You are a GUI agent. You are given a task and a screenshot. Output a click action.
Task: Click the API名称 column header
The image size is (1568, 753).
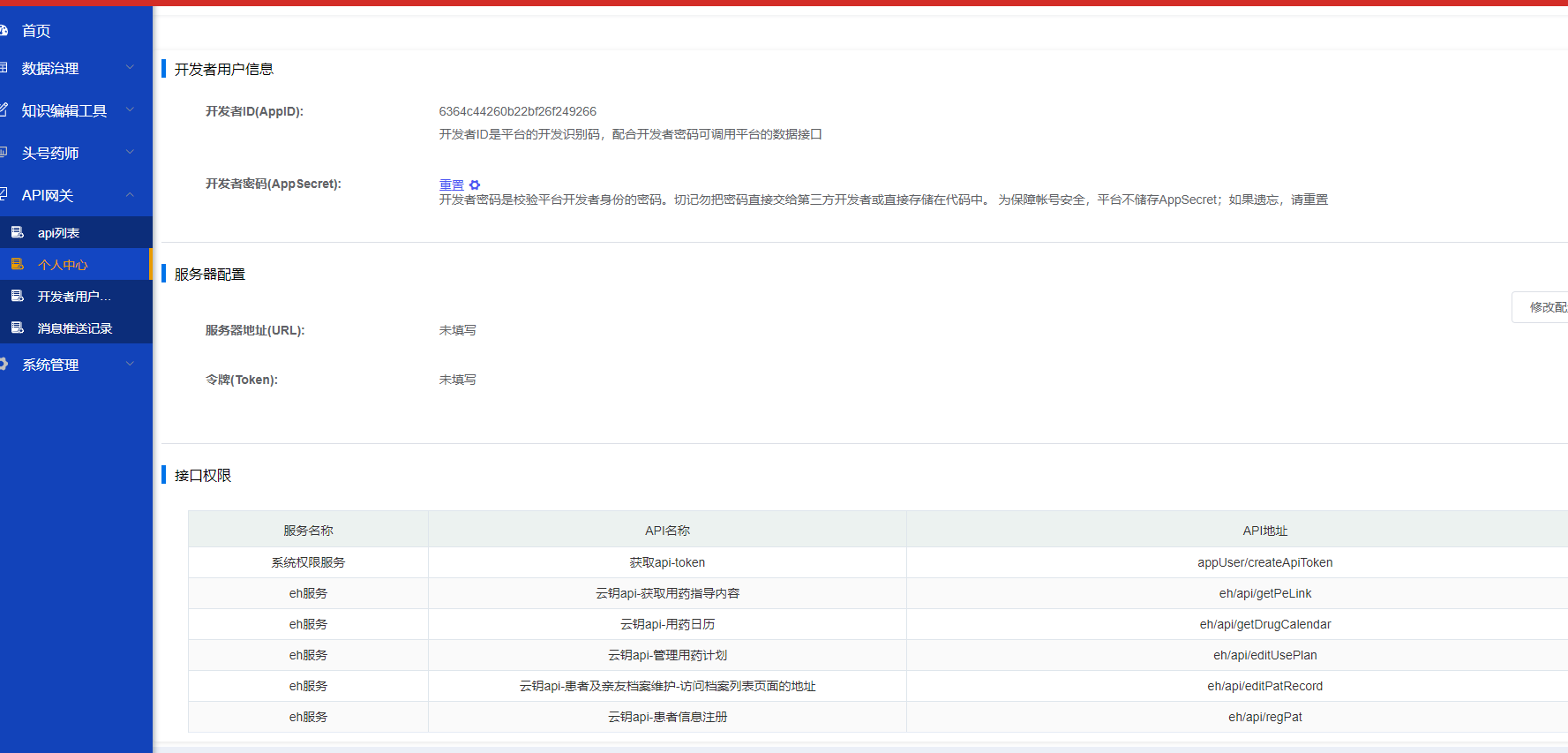pos(667,531)
